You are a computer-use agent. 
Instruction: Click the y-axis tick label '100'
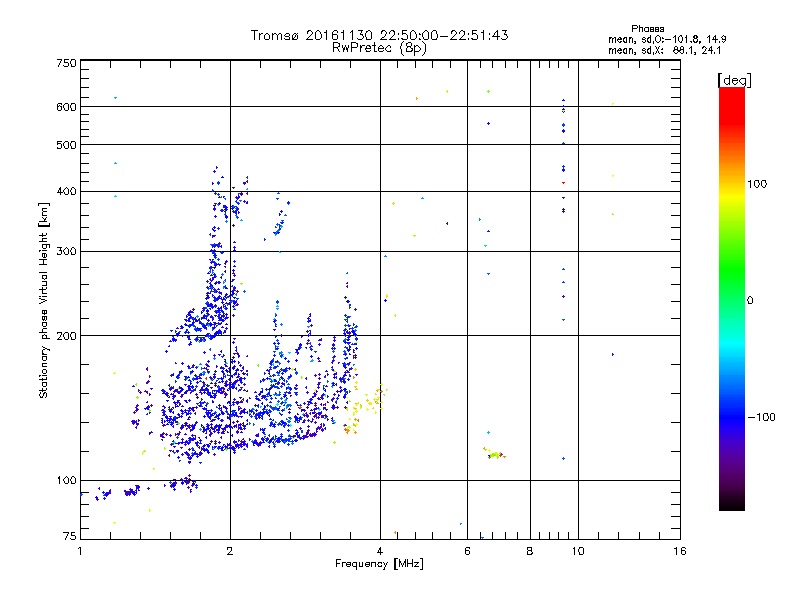(x=66, y=481)
